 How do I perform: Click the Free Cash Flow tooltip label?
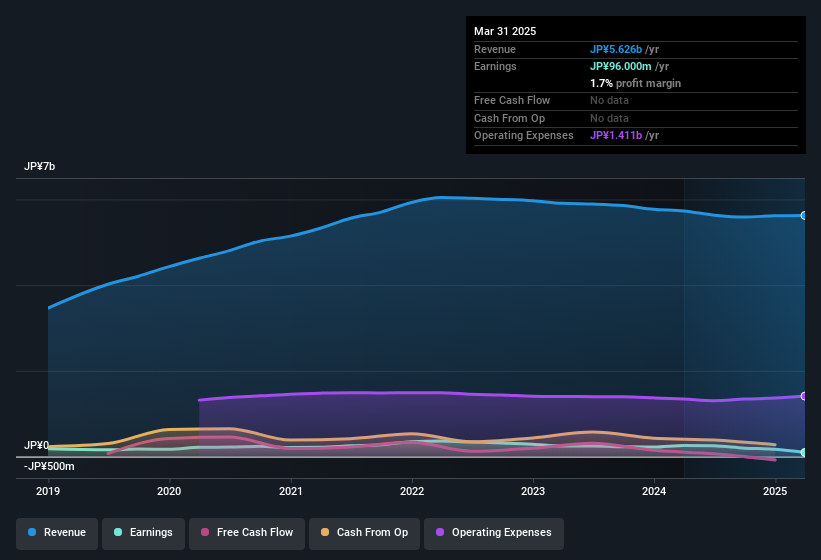pyautogui.click(x=512, y=100)
